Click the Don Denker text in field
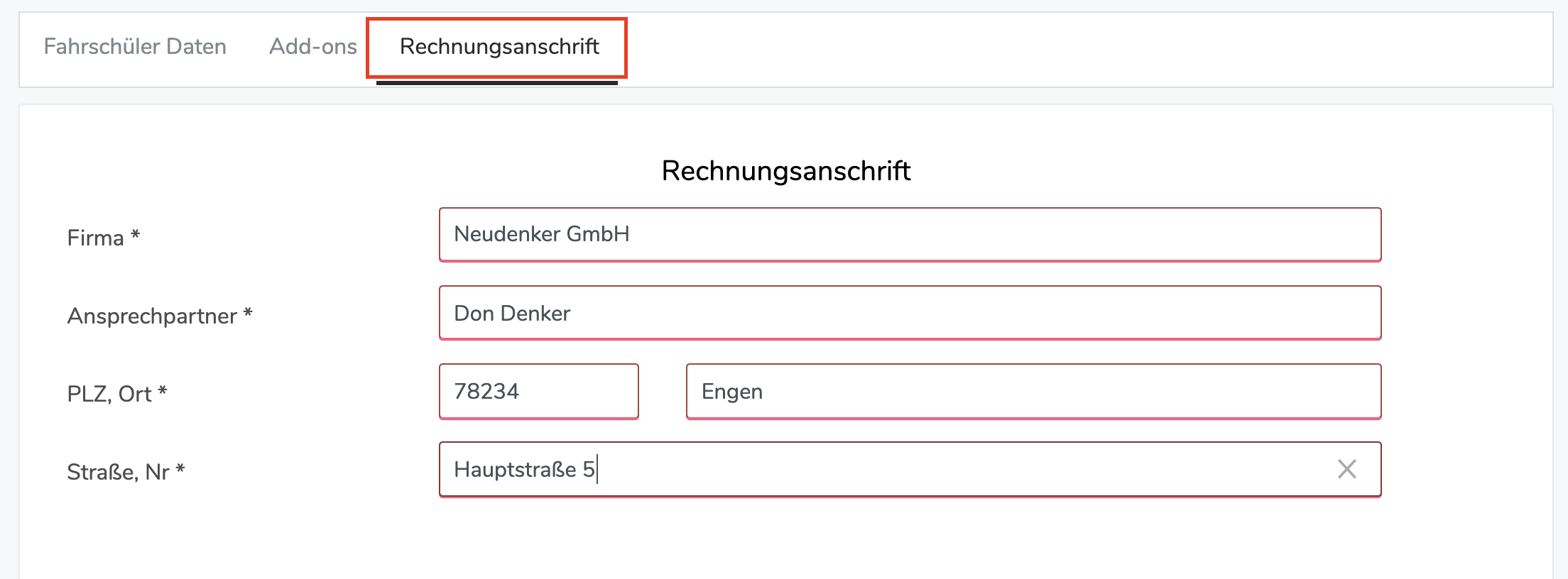 coord(512,314)
